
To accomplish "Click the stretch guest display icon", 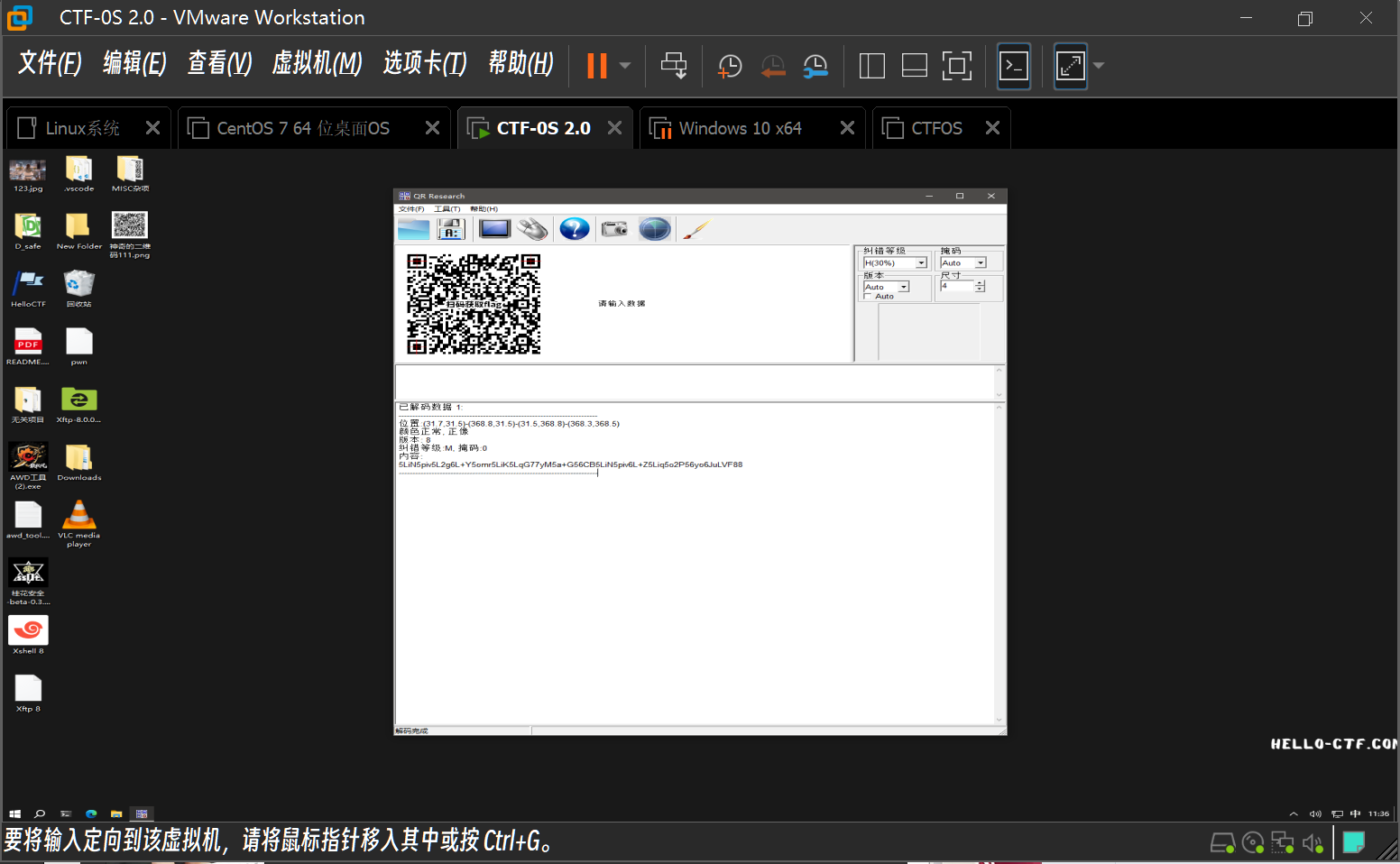I will point(1071,66).
